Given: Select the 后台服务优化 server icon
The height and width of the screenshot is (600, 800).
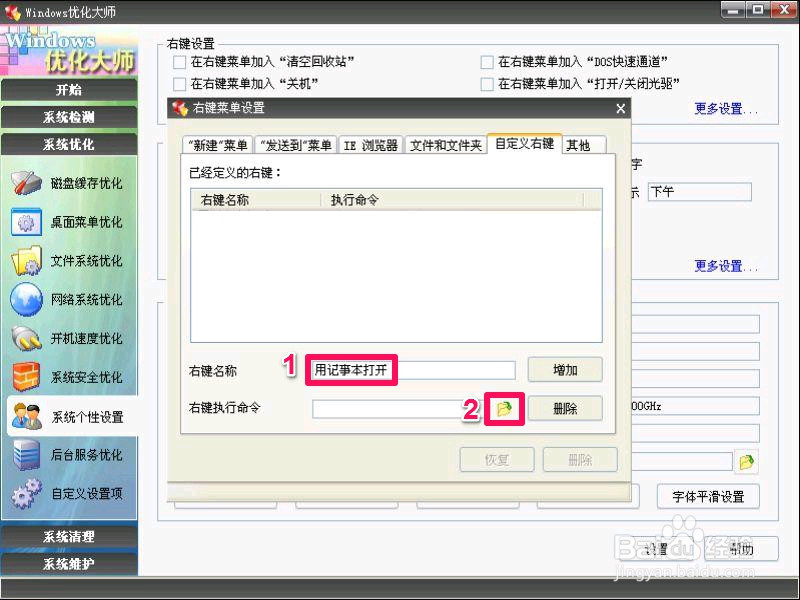Looking at the screenshot, I should 26,455.
